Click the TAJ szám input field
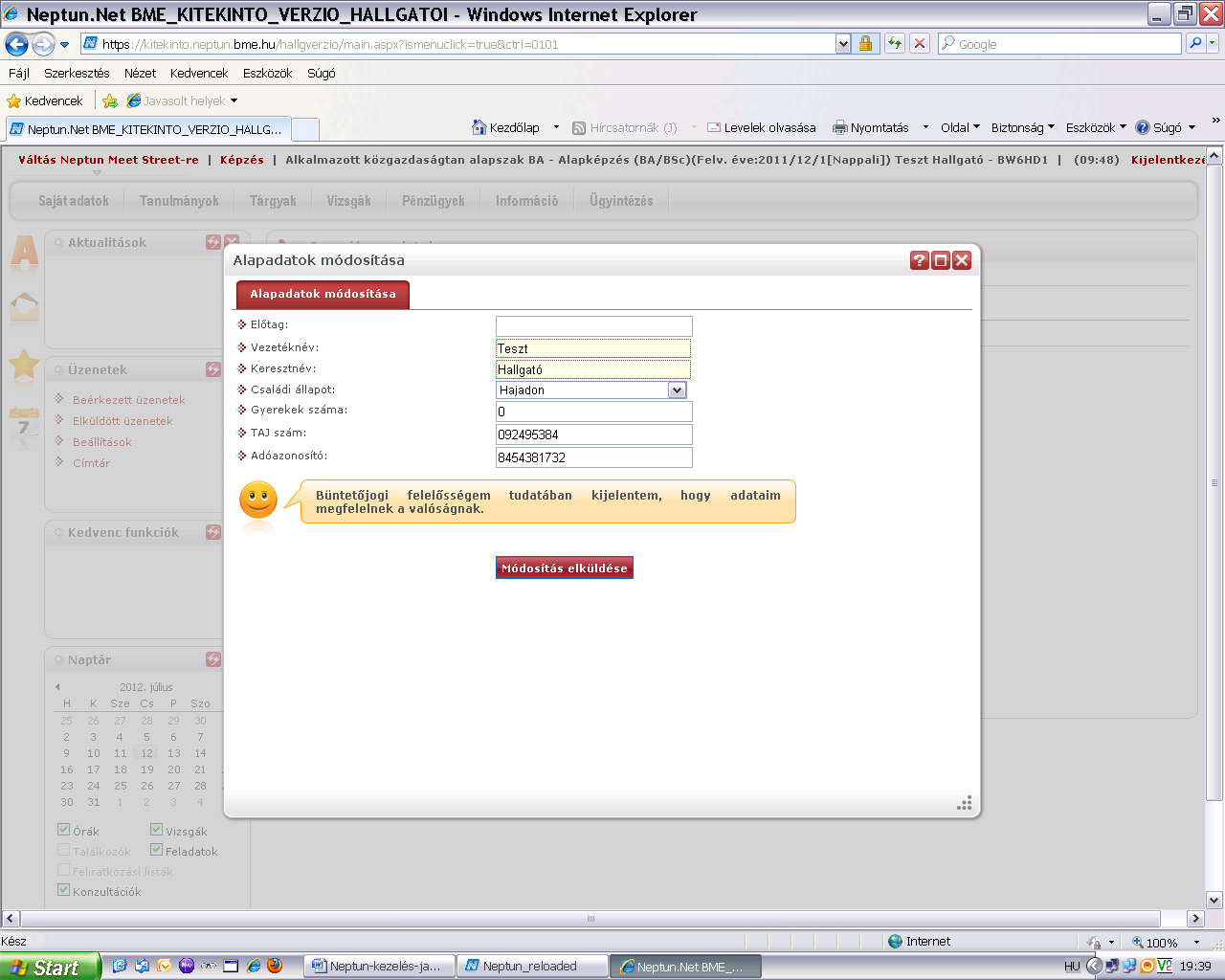 click(x=593, y=434)
